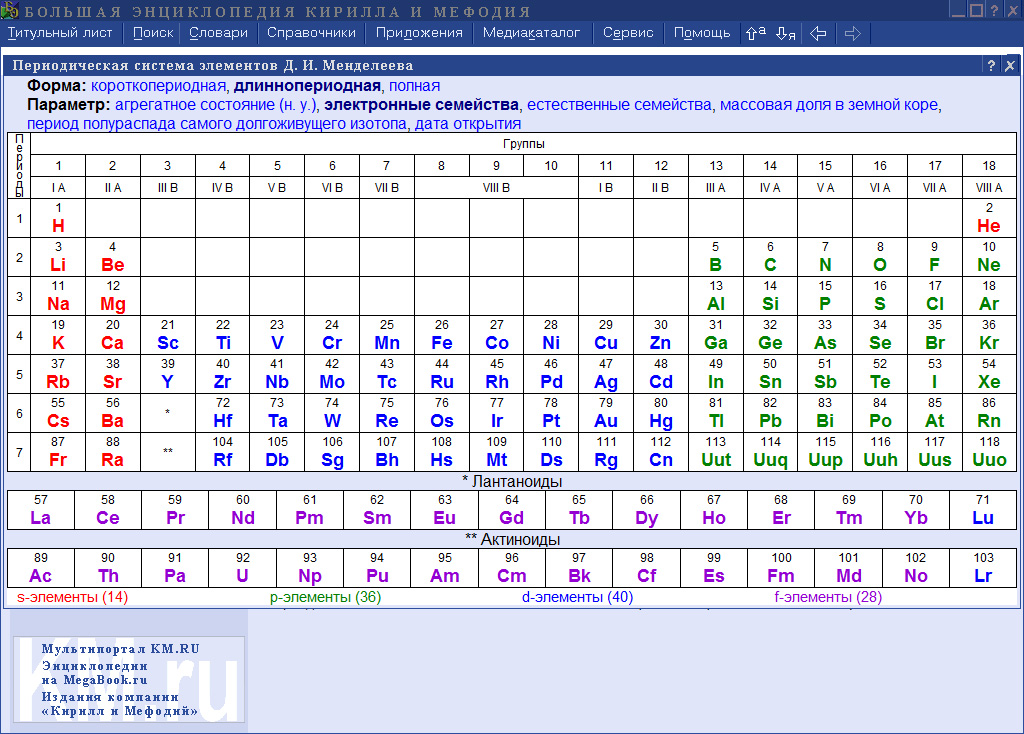Screen dimensions: 1024x734
Task: Open the Сервис menu
Action: tap(628, 32)
